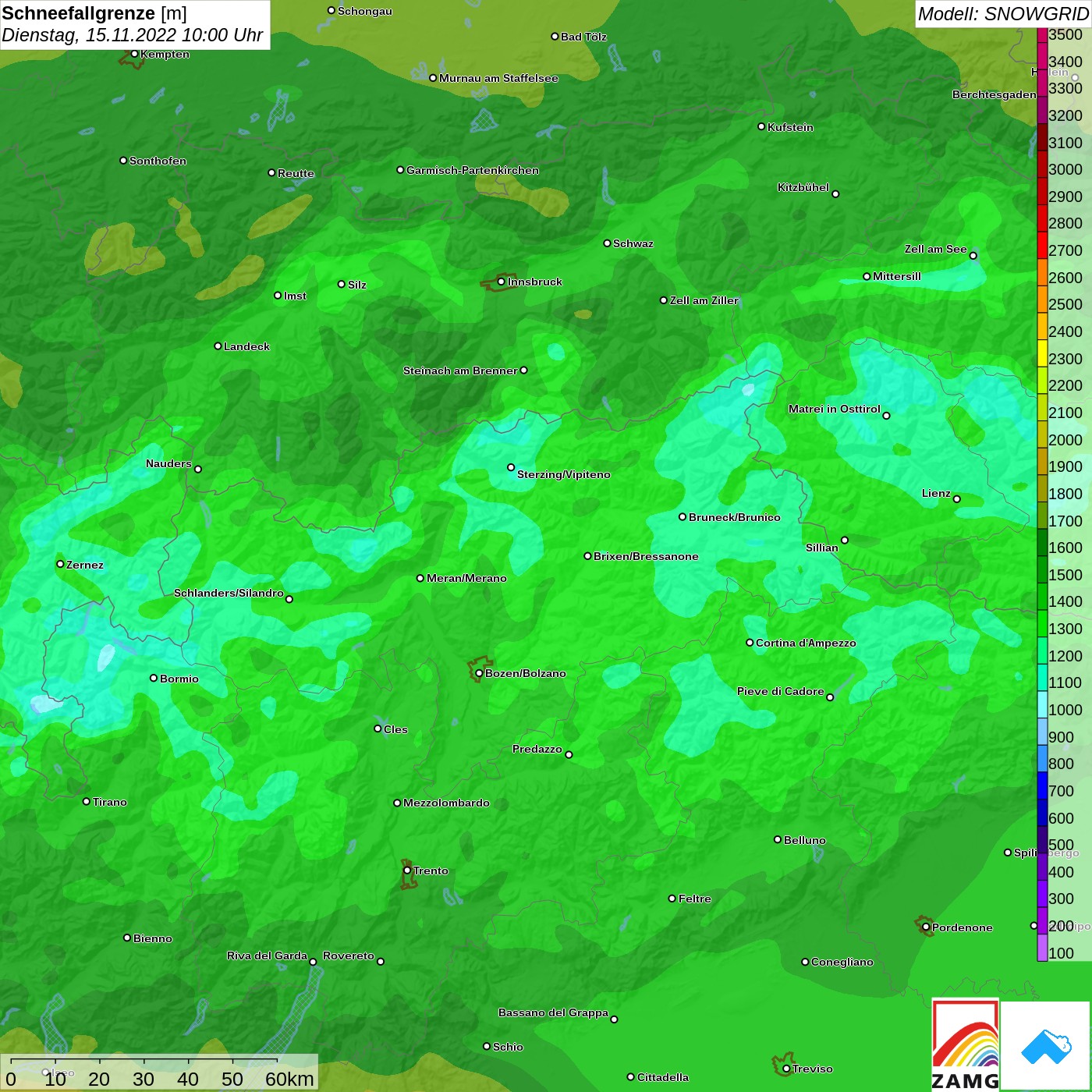The image size is (1092, 1092).
Task: Click the Schneefallgrenze [m] title
Action: point(94,13)
